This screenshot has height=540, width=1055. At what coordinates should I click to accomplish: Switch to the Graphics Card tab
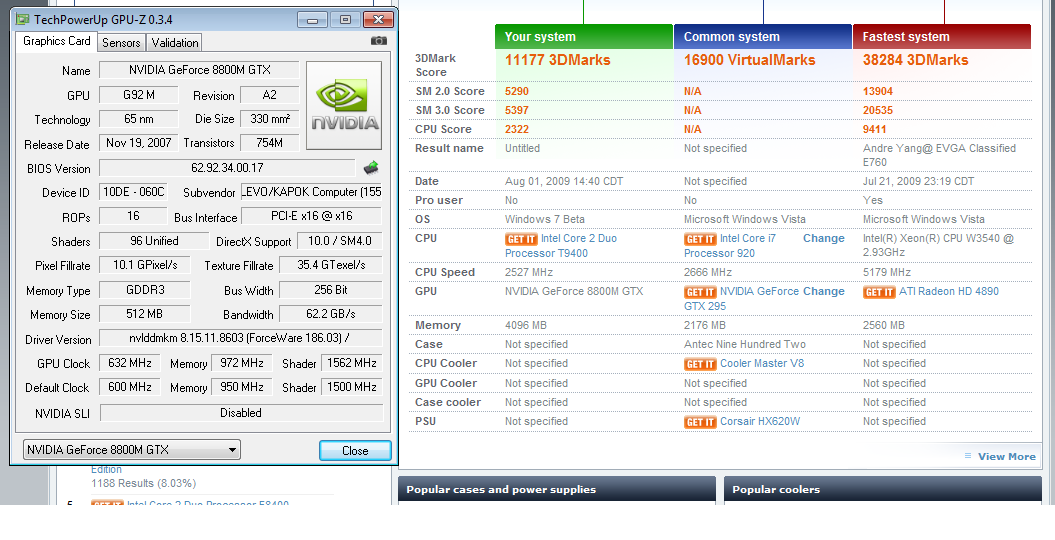pos(57,41)
